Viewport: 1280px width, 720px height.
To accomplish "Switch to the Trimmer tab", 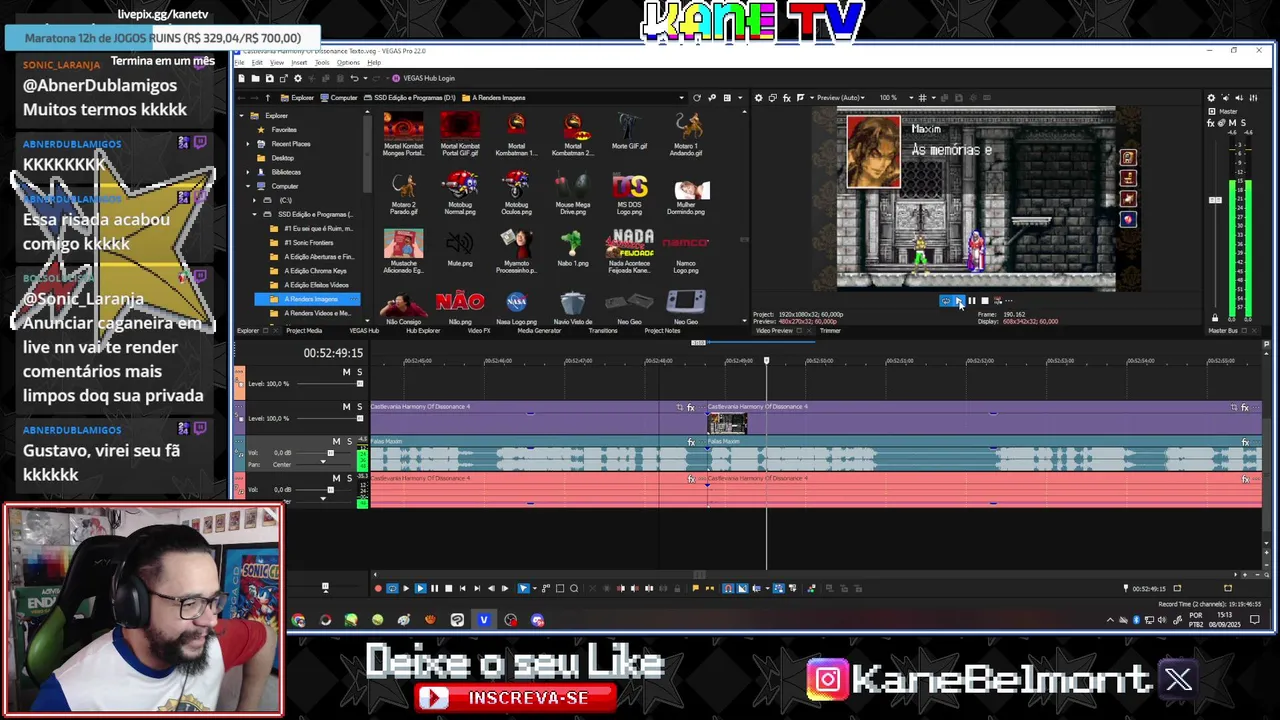I will [x=830, y=331].
